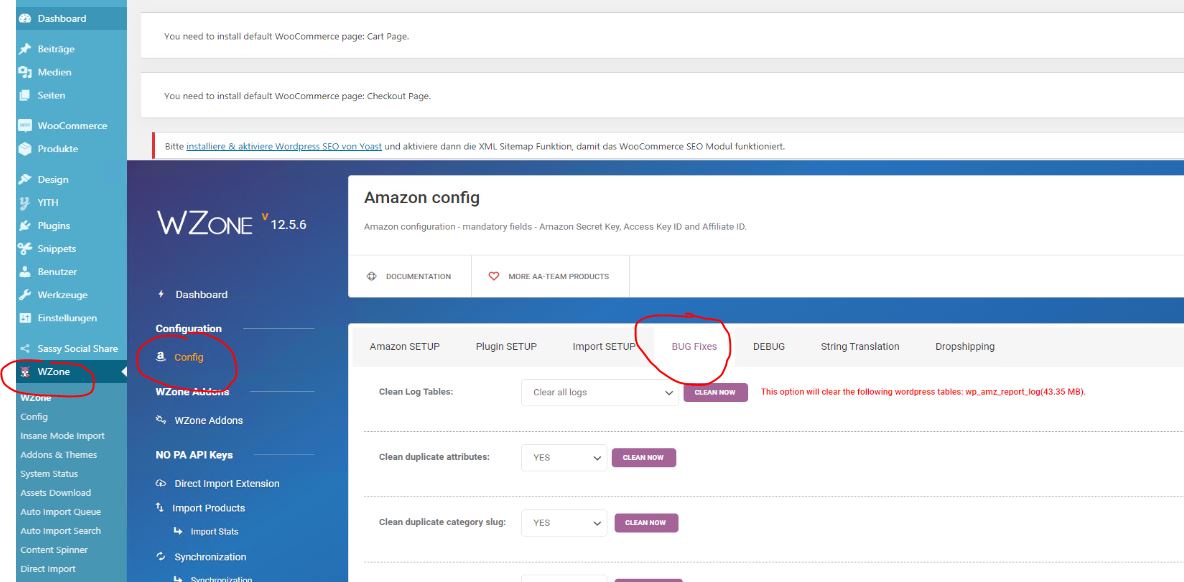Click the Werkzeuge wrench icon
Image resolution: width=1184 pixels, height=582 pixels.
tap(25, 295)
